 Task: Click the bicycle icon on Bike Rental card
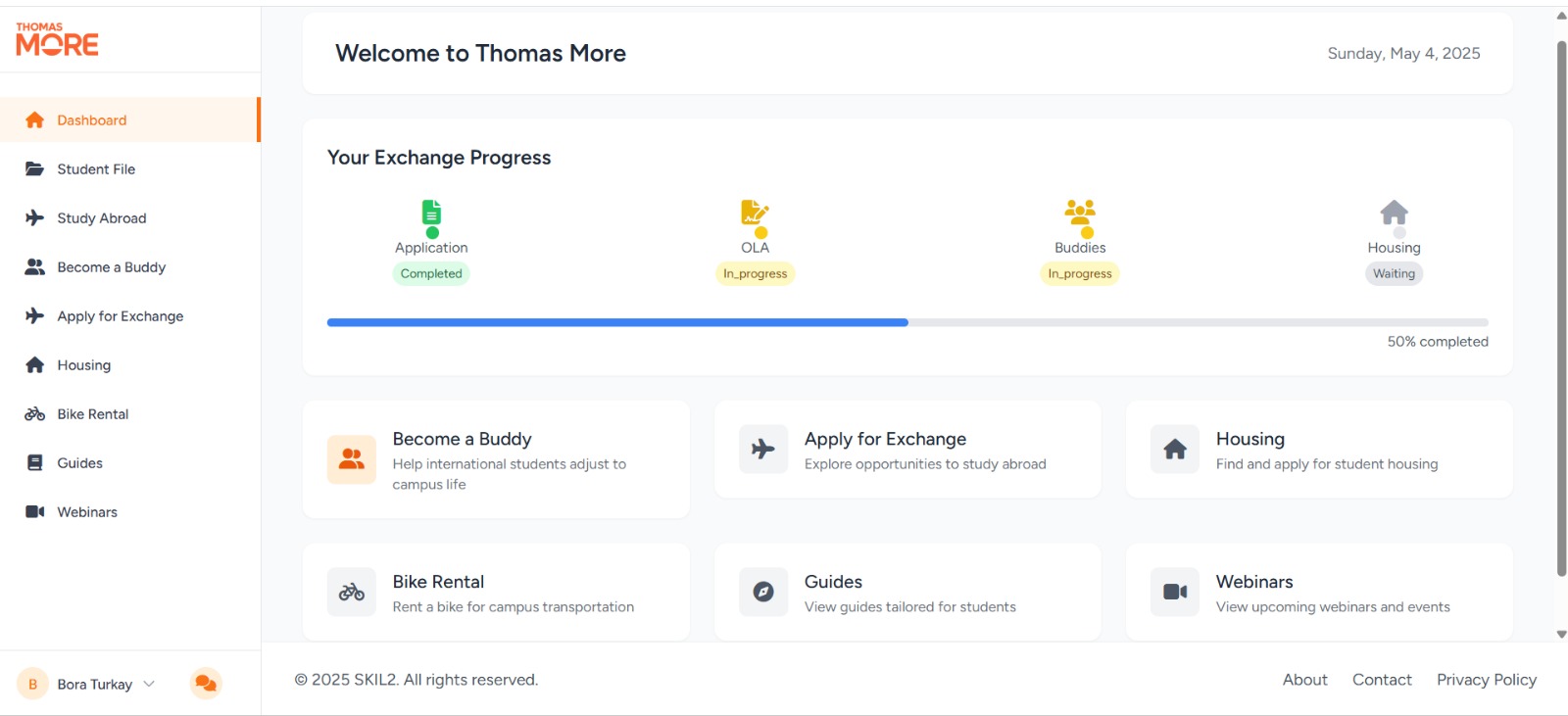coord(352,592)
